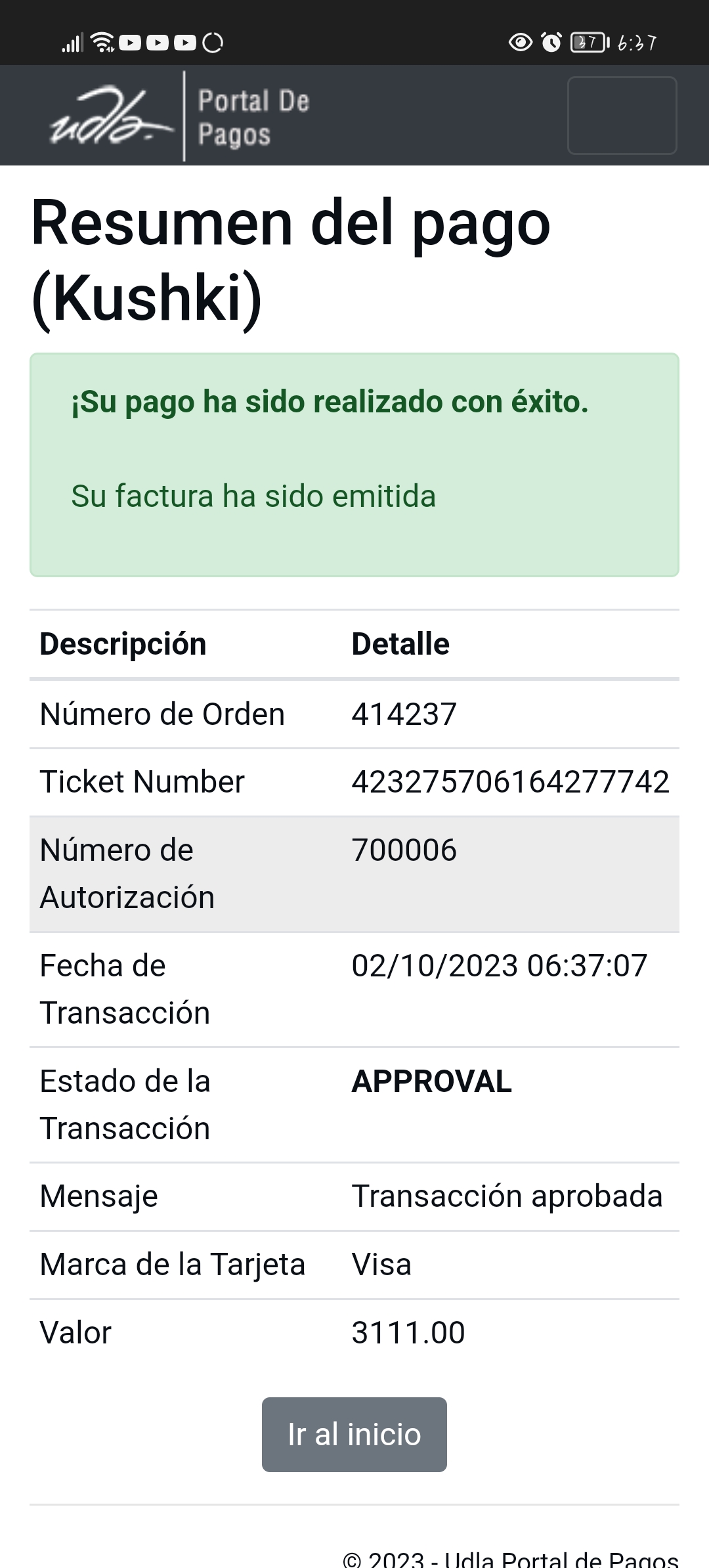Select the order number 414237
The image size is (709, 1568).
click(x=404, y=714)
